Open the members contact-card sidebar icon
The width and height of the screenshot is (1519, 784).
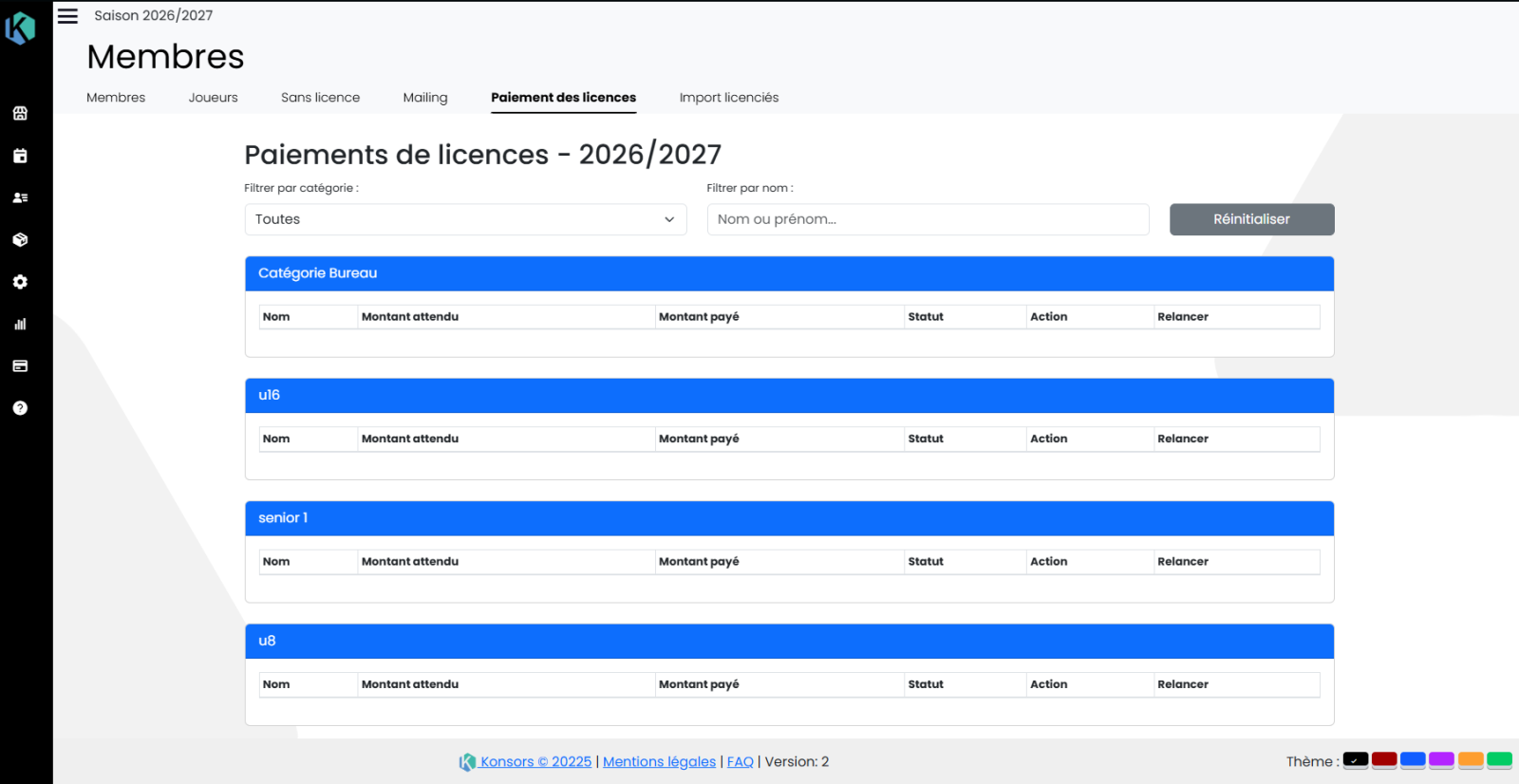(x=20, y=197)
